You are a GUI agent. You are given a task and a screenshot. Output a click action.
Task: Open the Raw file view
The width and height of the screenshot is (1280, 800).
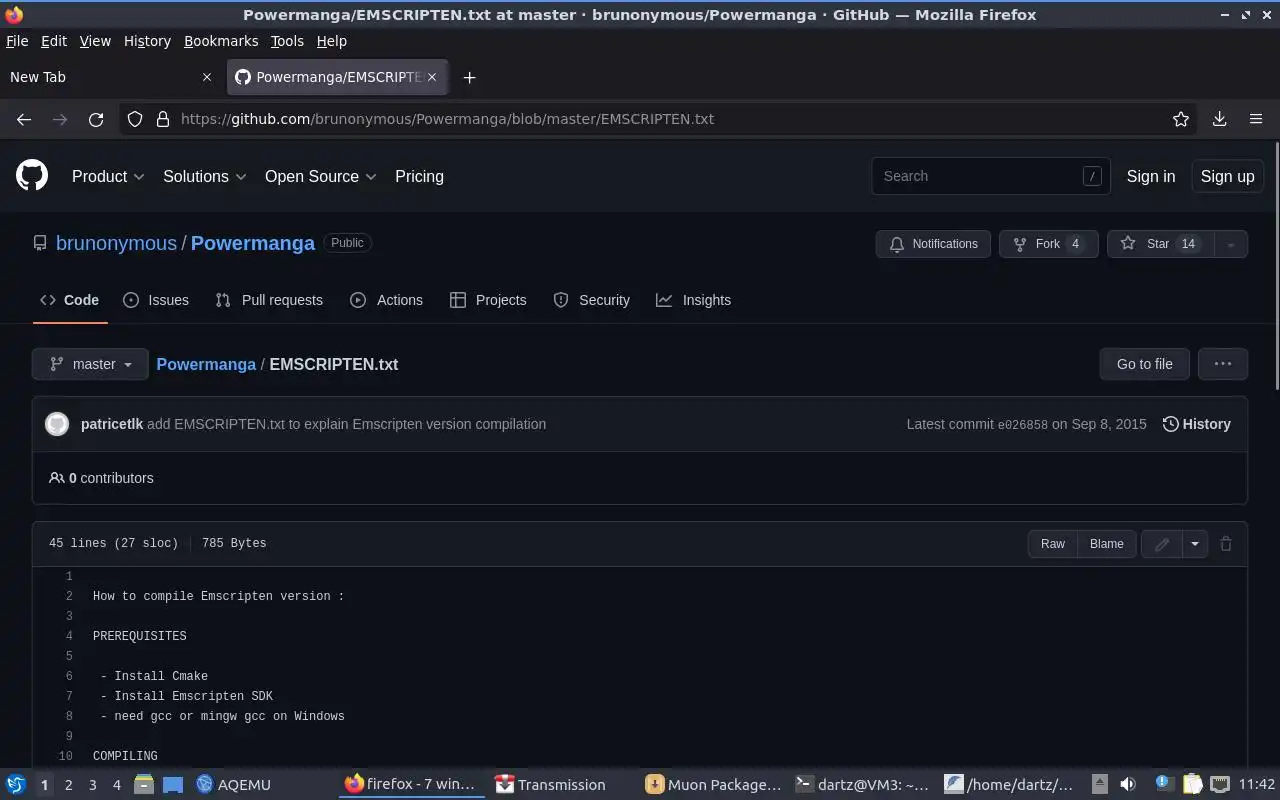[1052, 544]
